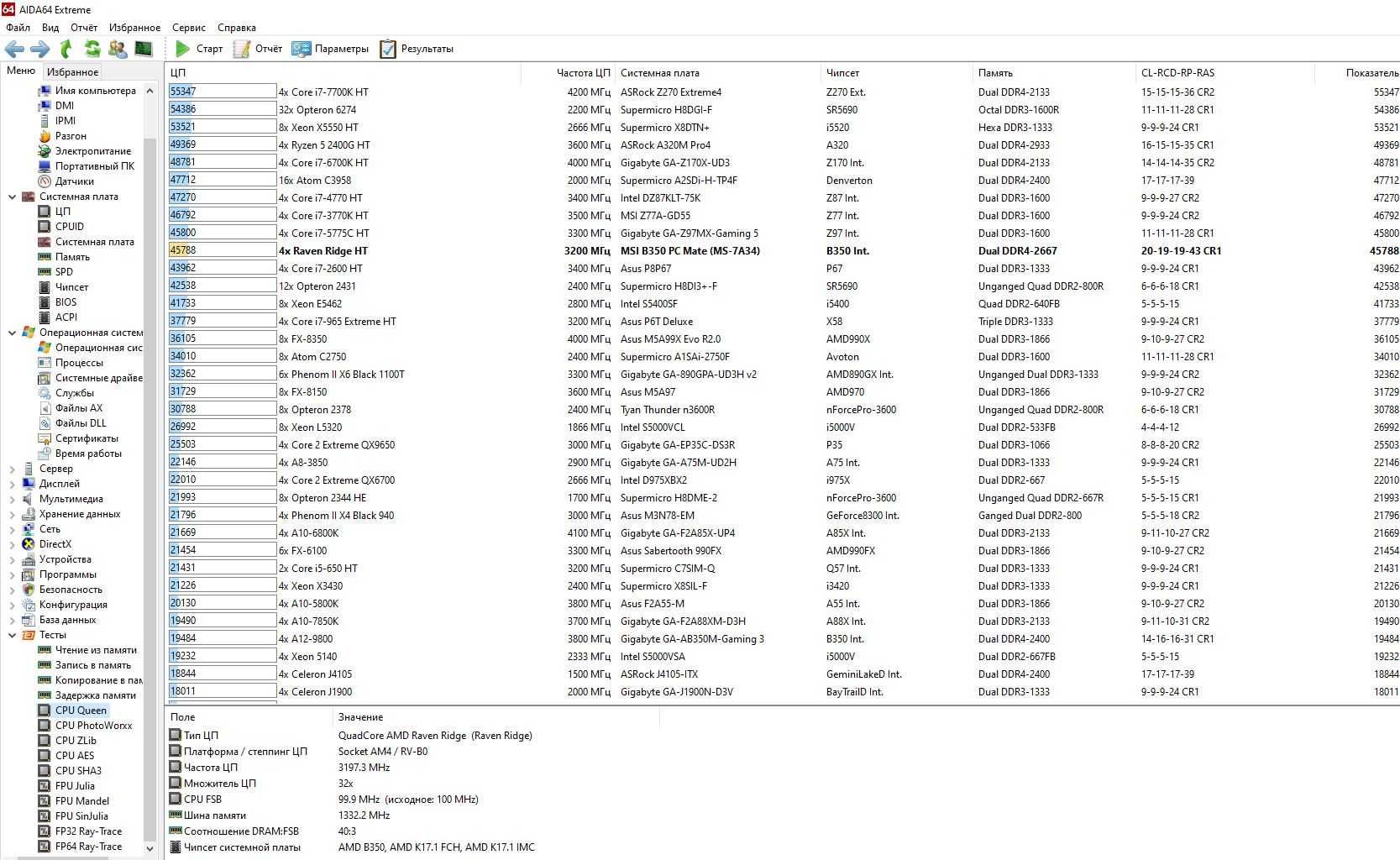Image resolution: width=1400 pixels, height=860 pixels.
Task: Select Службы tree item
Action: point(74,393)
